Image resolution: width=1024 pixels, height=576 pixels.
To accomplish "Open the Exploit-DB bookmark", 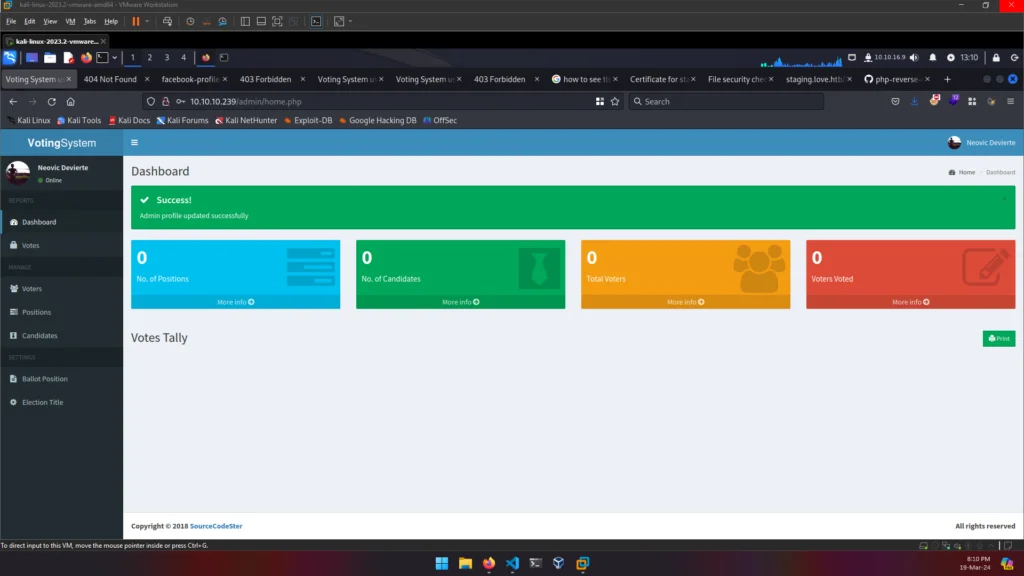I will [308, 120].
